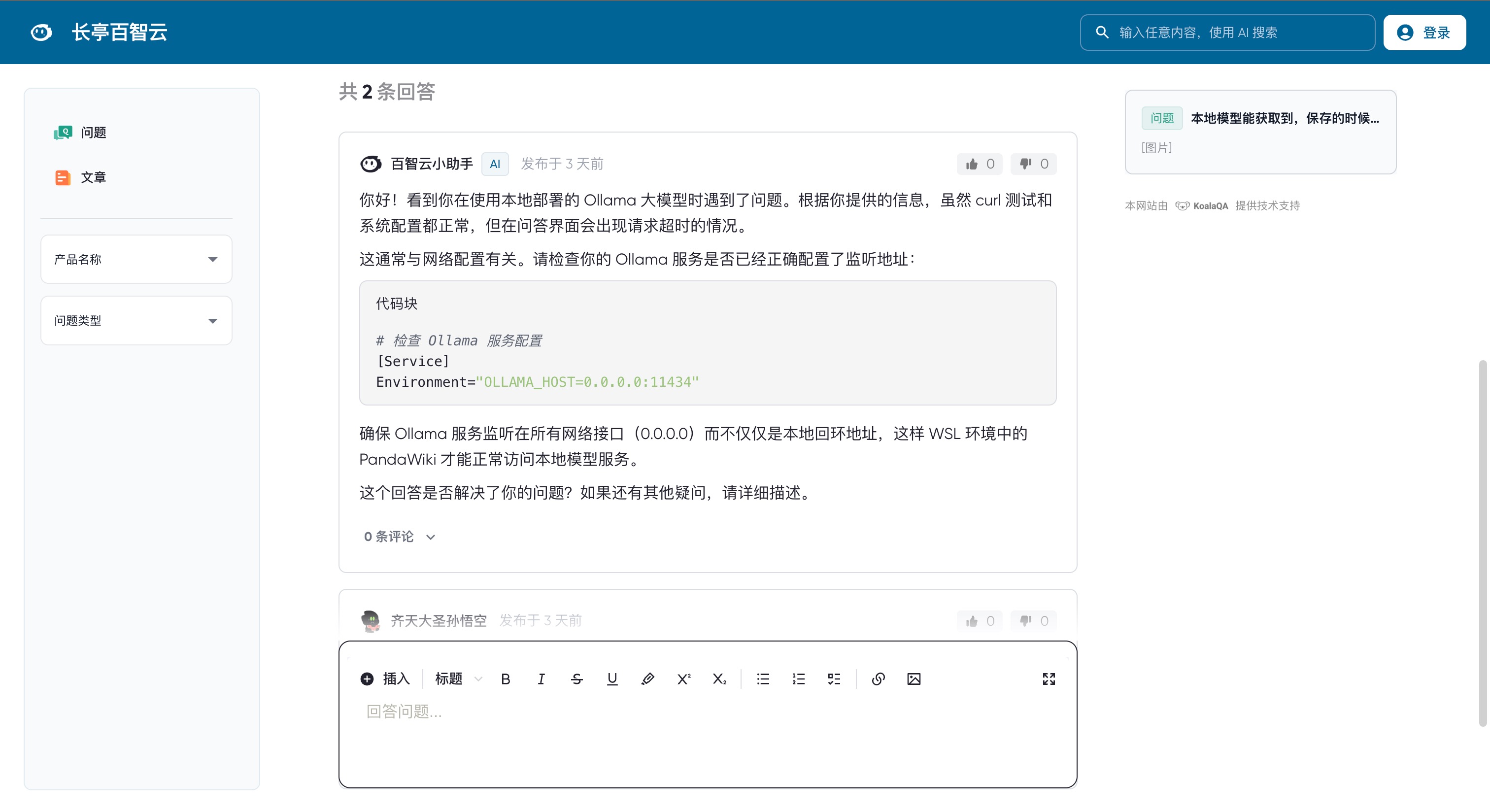Insert an image into the answer
Screen dimensions: 1490x812
[x=914, y=679]
